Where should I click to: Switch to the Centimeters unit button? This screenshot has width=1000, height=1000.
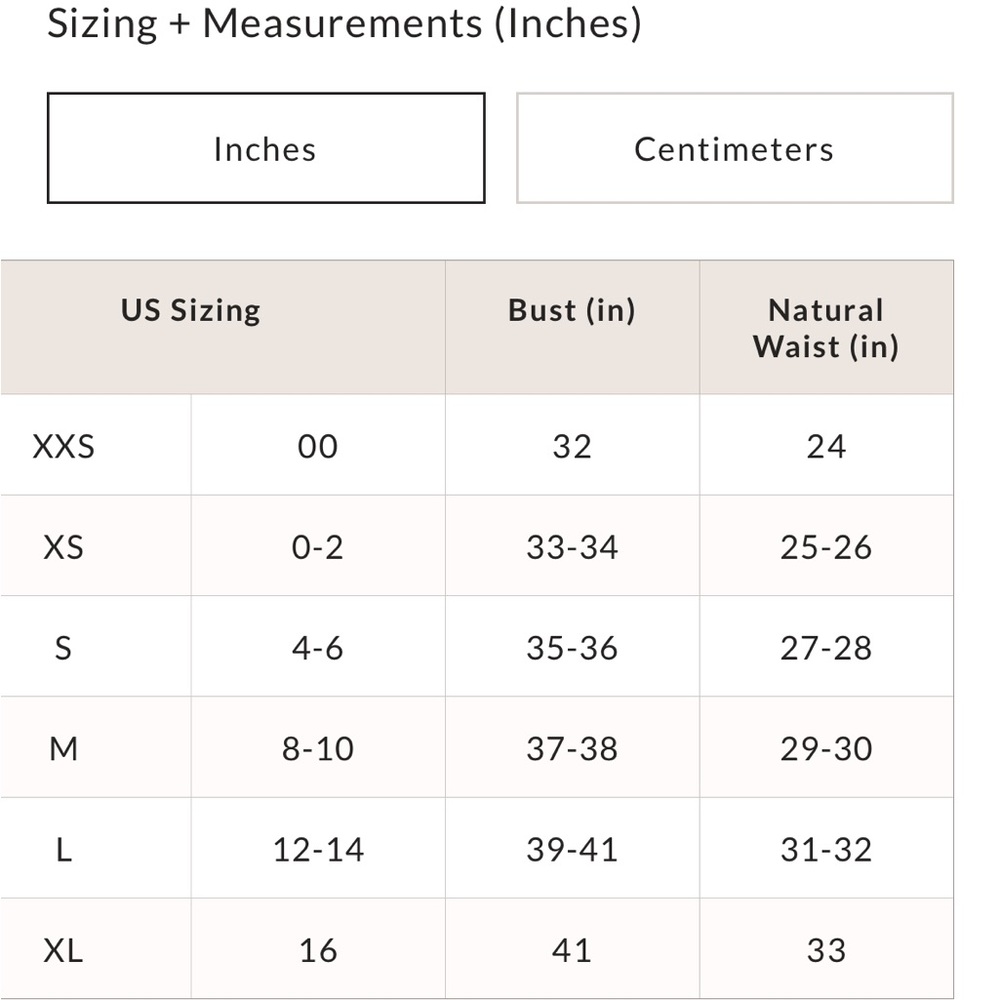[735, 148]
